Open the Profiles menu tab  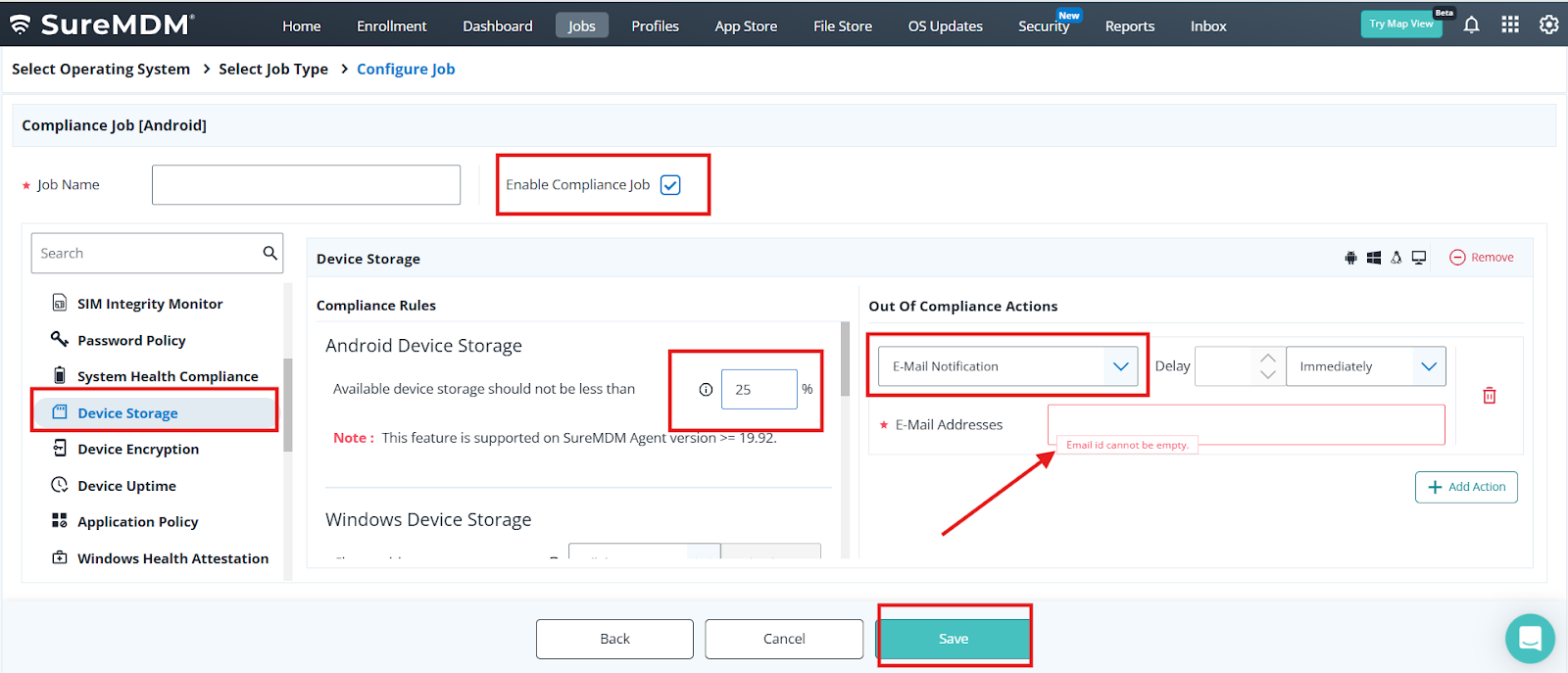pos(655,26)
